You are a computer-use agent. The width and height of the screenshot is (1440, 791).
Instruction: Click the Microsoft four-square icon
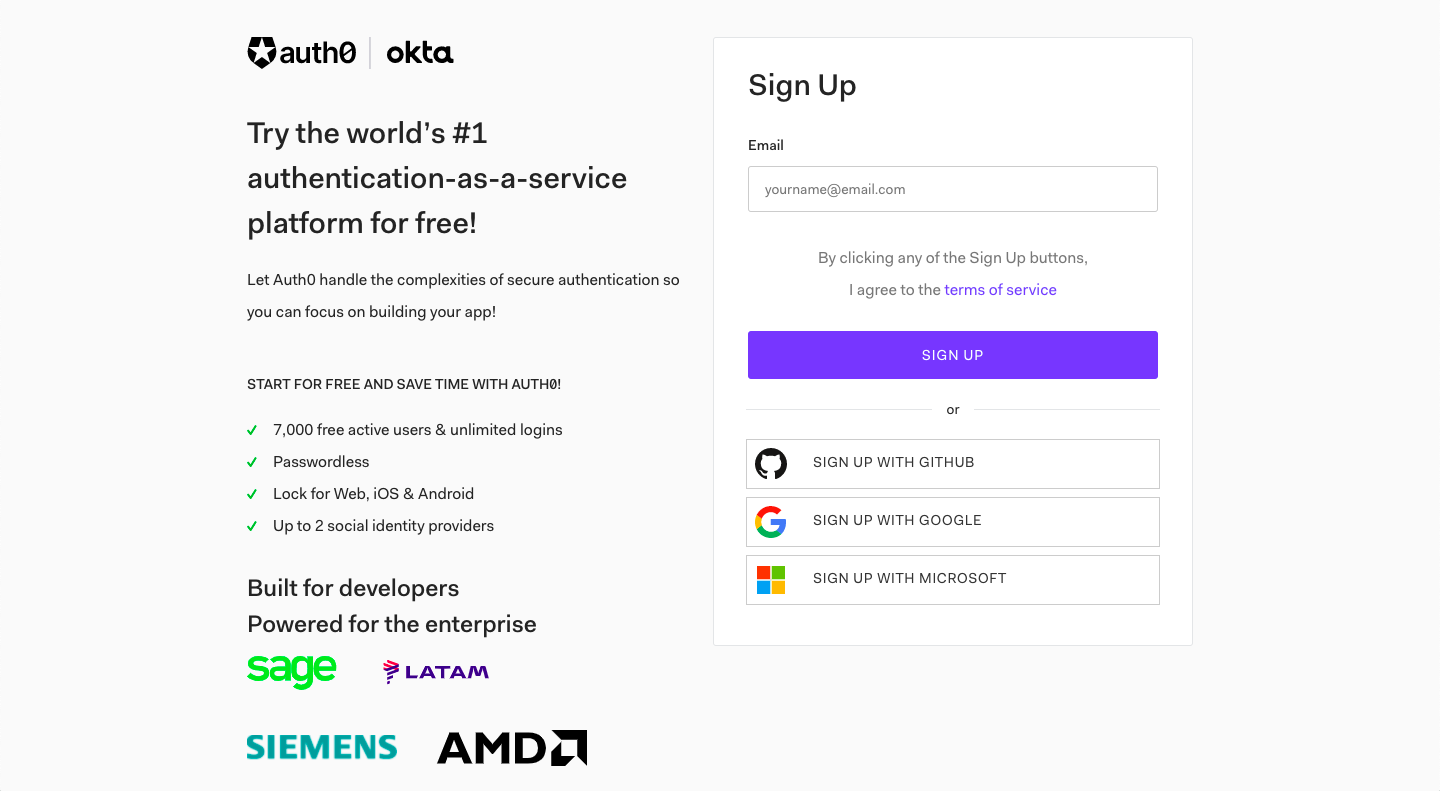771,579
